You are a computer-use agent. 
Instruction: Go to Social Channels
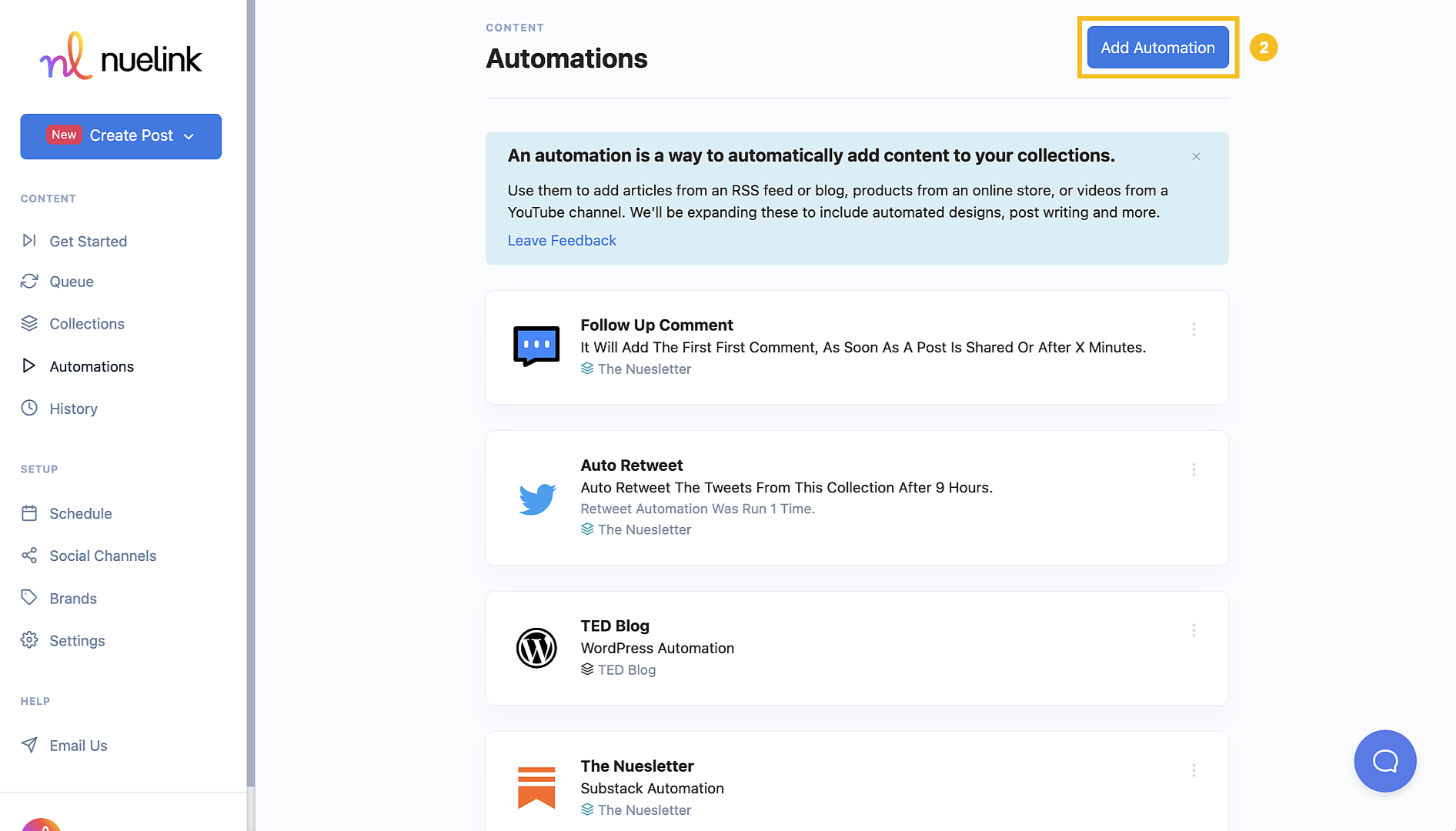tap(103, 556)
